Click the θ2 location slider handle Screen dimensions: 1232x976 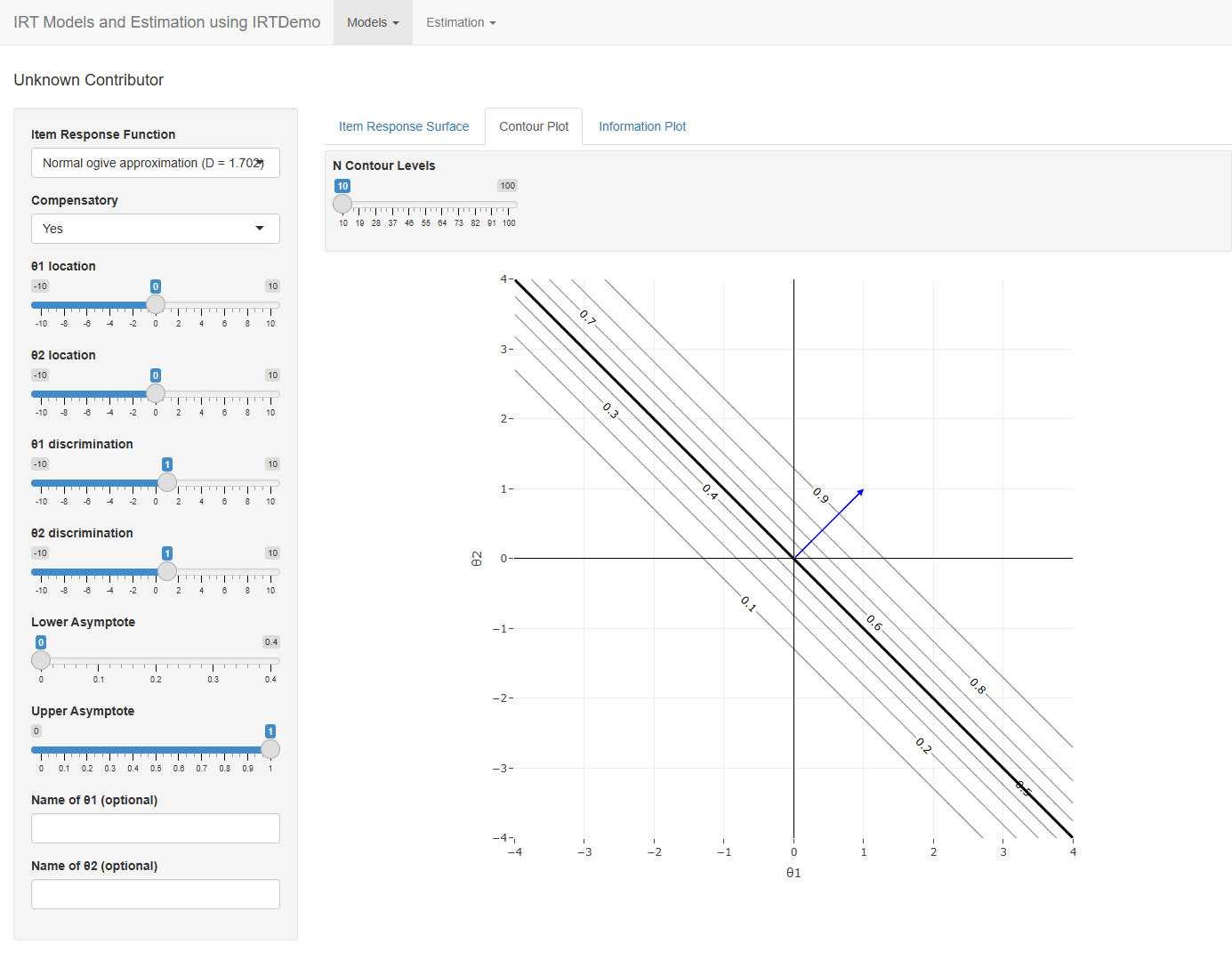pos(156,393)
